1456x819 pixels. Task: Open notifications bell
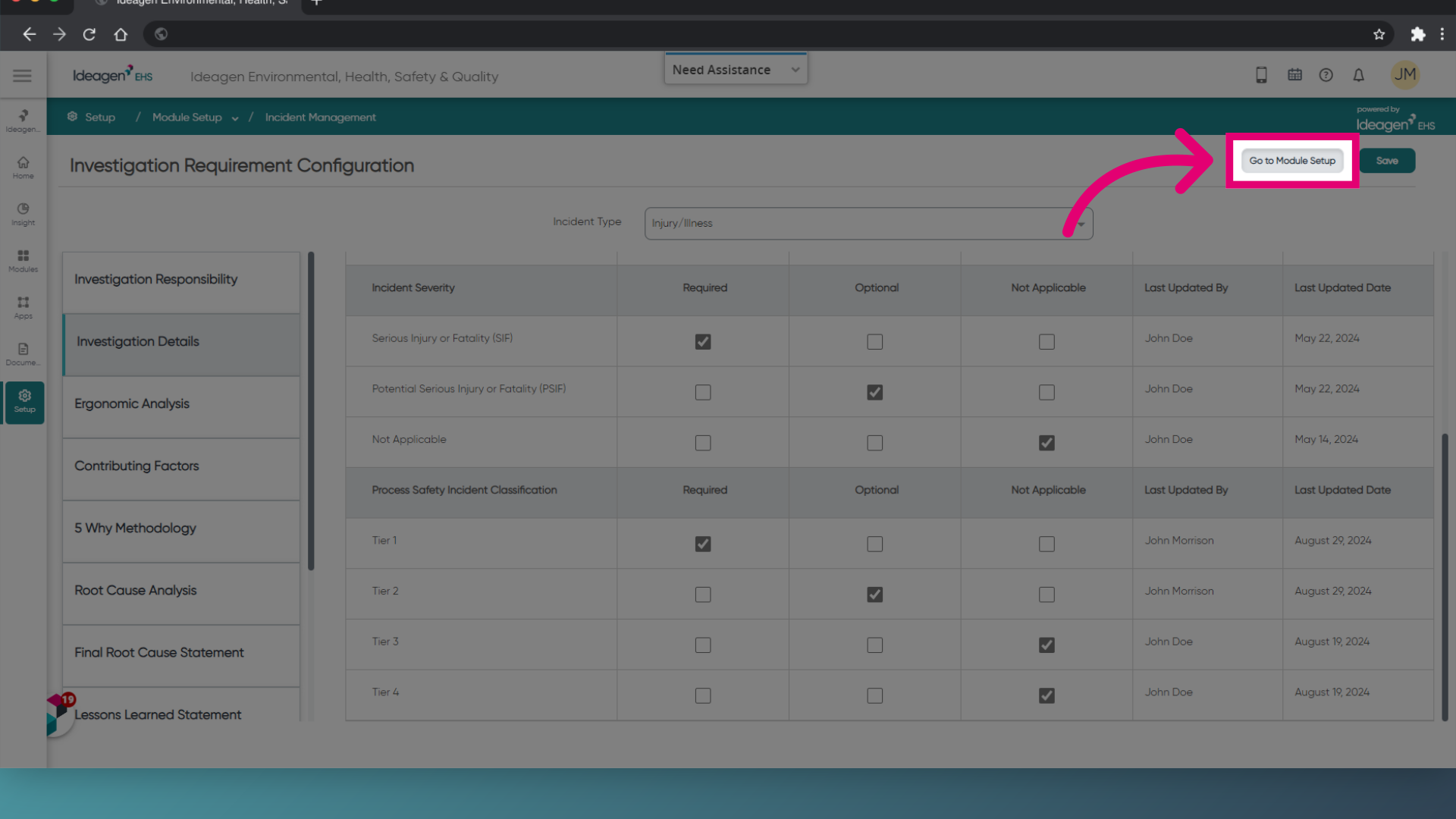(x=1358, y=75)
